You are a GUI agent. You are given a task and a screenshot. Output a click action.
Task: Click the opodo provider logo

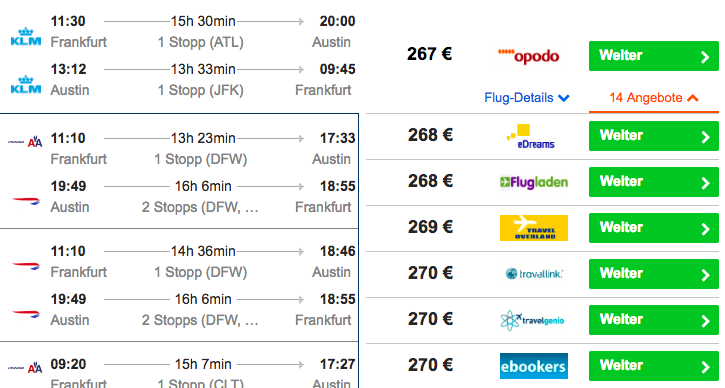[x=528, y=56]
